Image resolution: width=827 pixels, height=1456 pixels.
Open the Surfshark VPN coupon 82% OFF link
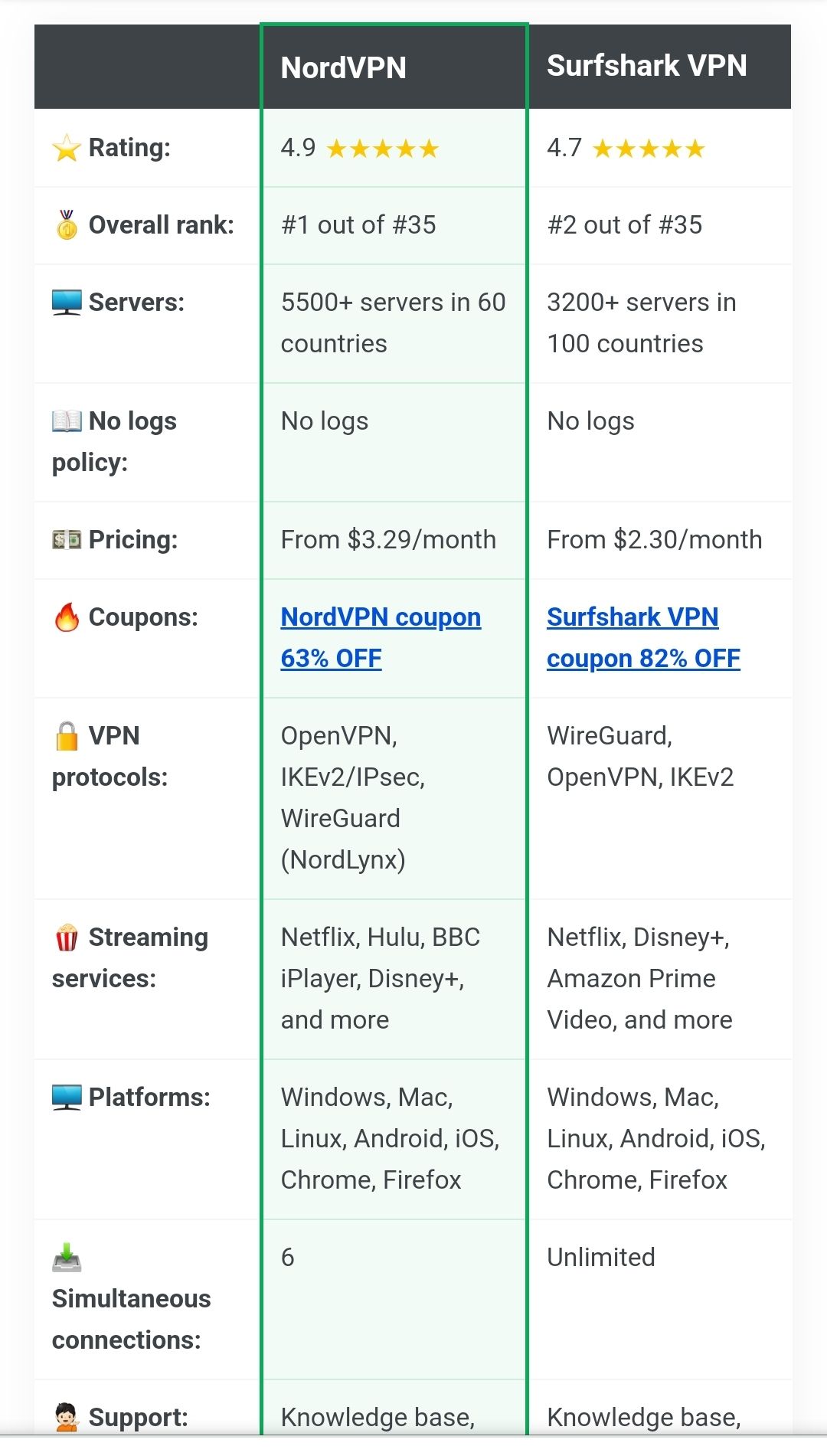click(642, 637)
